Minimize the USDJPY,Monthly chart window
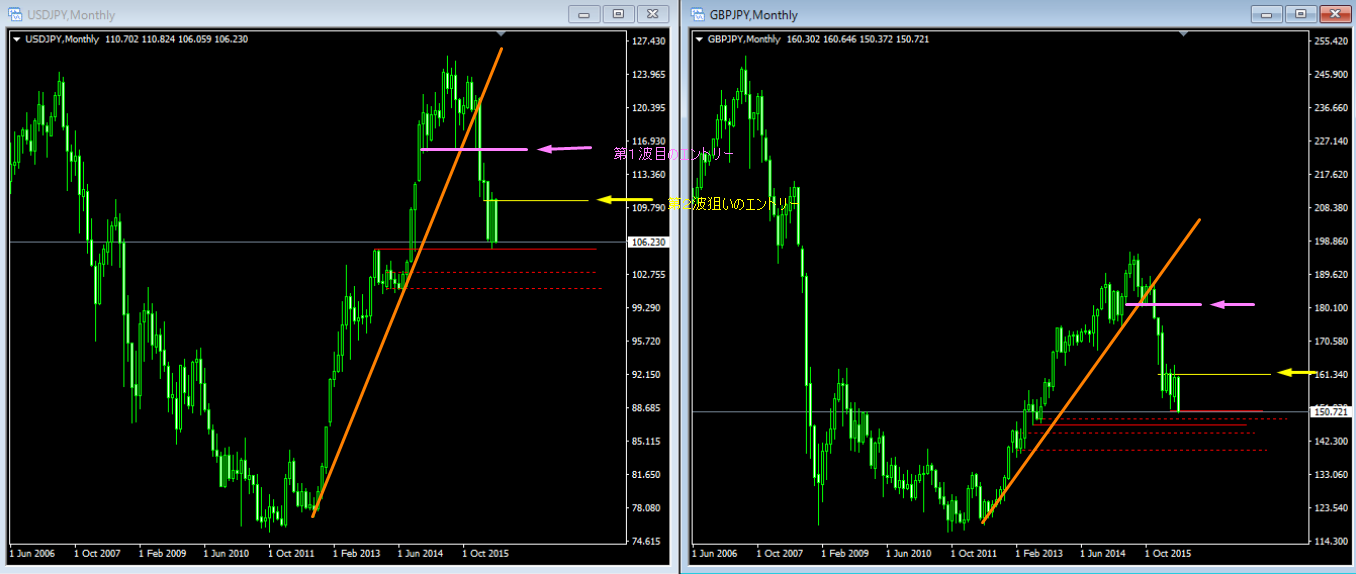Image resolution: width=1356 pixels, height=574 pixels. (585, 14)
